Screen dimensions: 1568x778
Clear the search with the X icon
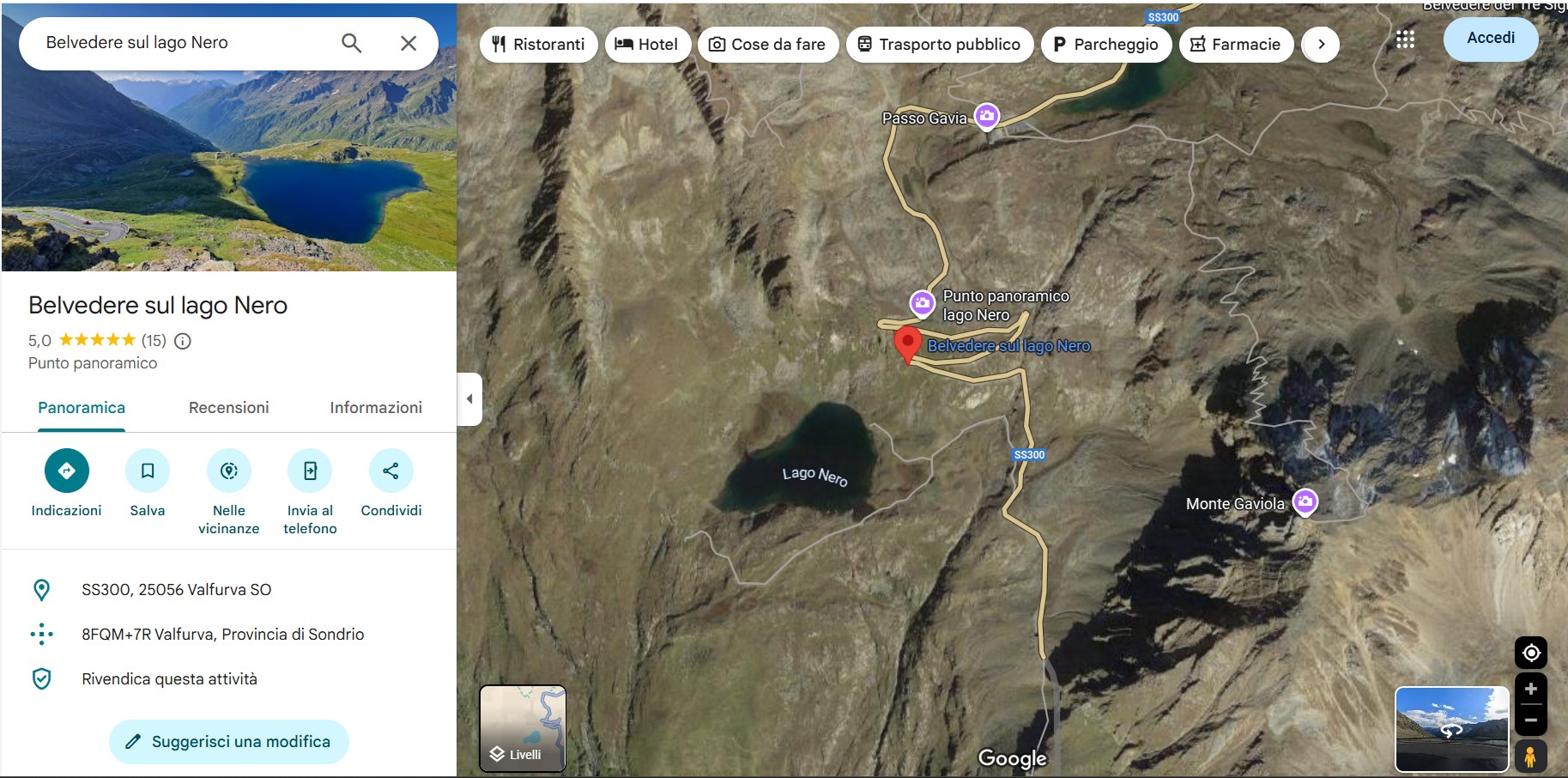click(409, 43)
